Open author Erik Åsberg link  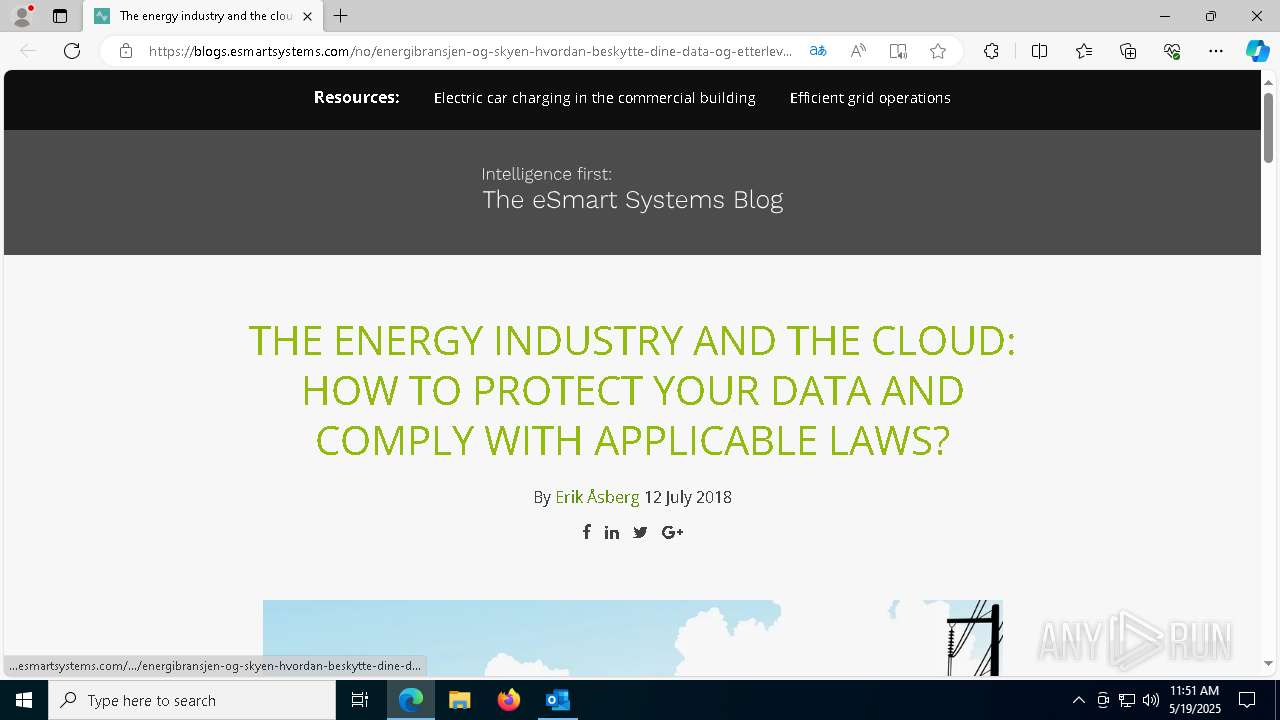pos(597,497)
